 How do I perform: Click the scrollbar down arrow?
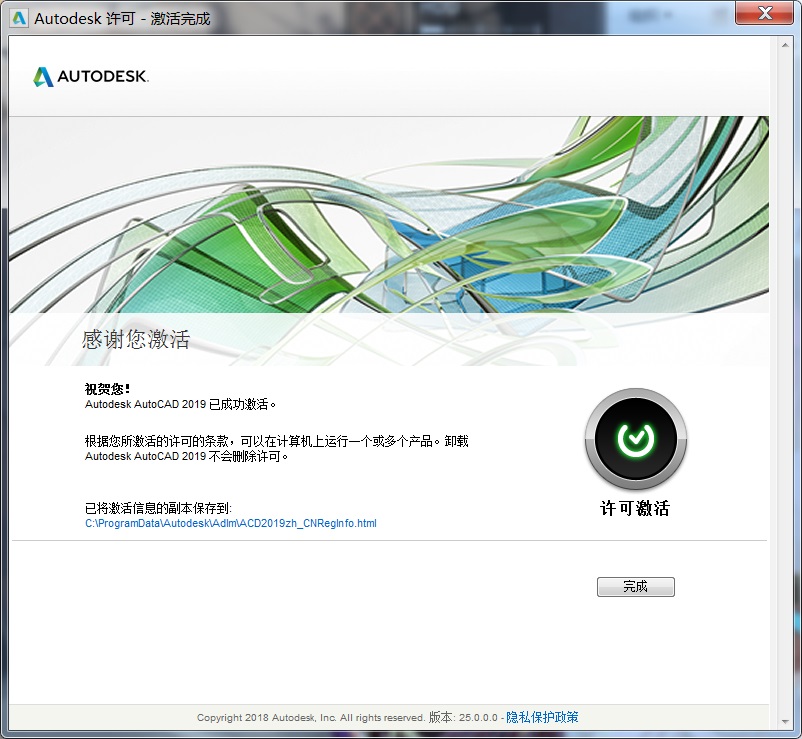click(785, 722)
